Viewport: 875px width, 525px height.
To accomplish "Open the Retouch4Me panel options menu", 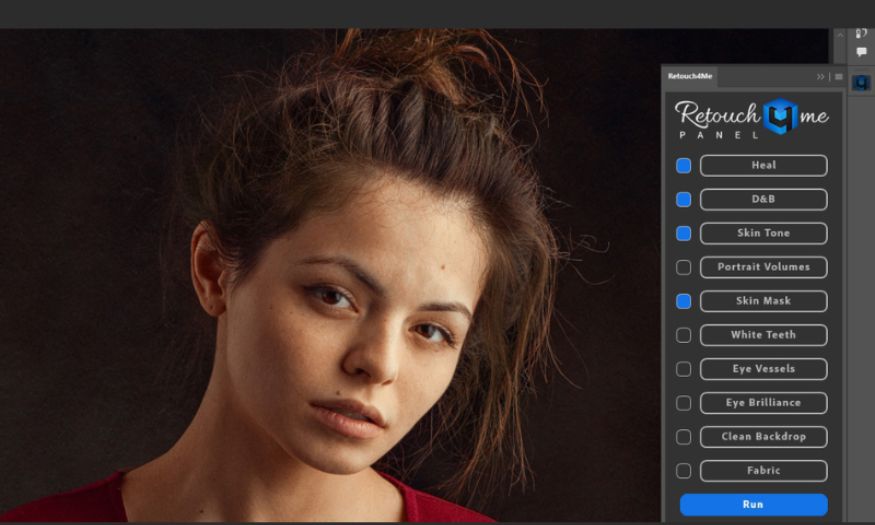I will click(x=839, y=77).
